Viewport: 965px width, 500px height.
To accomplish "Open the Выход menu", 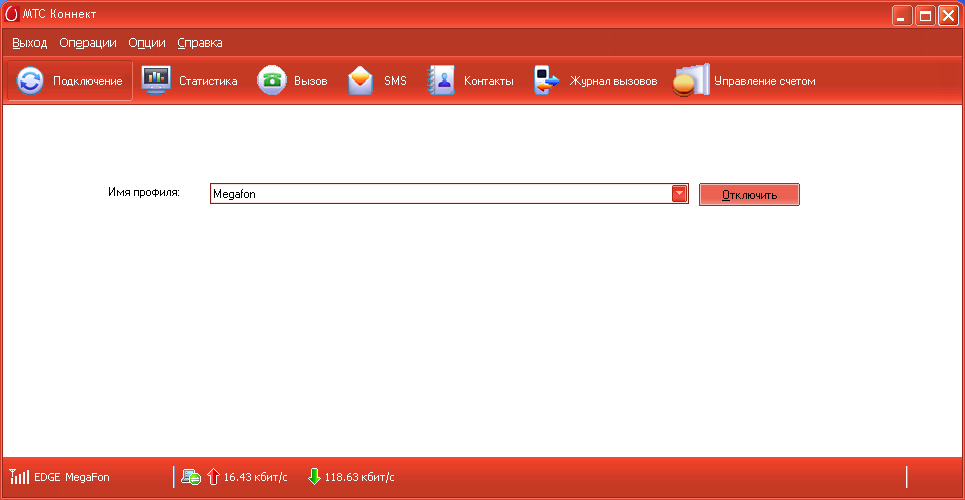I will pyautogui.click(x=30, y=43).
